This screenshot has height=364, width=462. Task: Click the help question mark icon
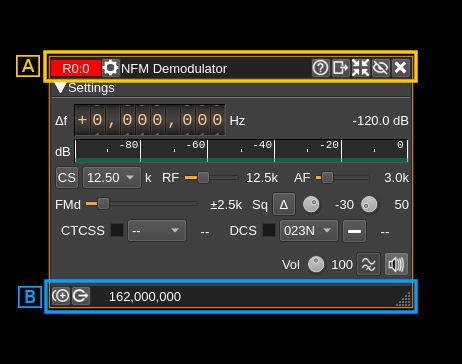tap(321, 68)
